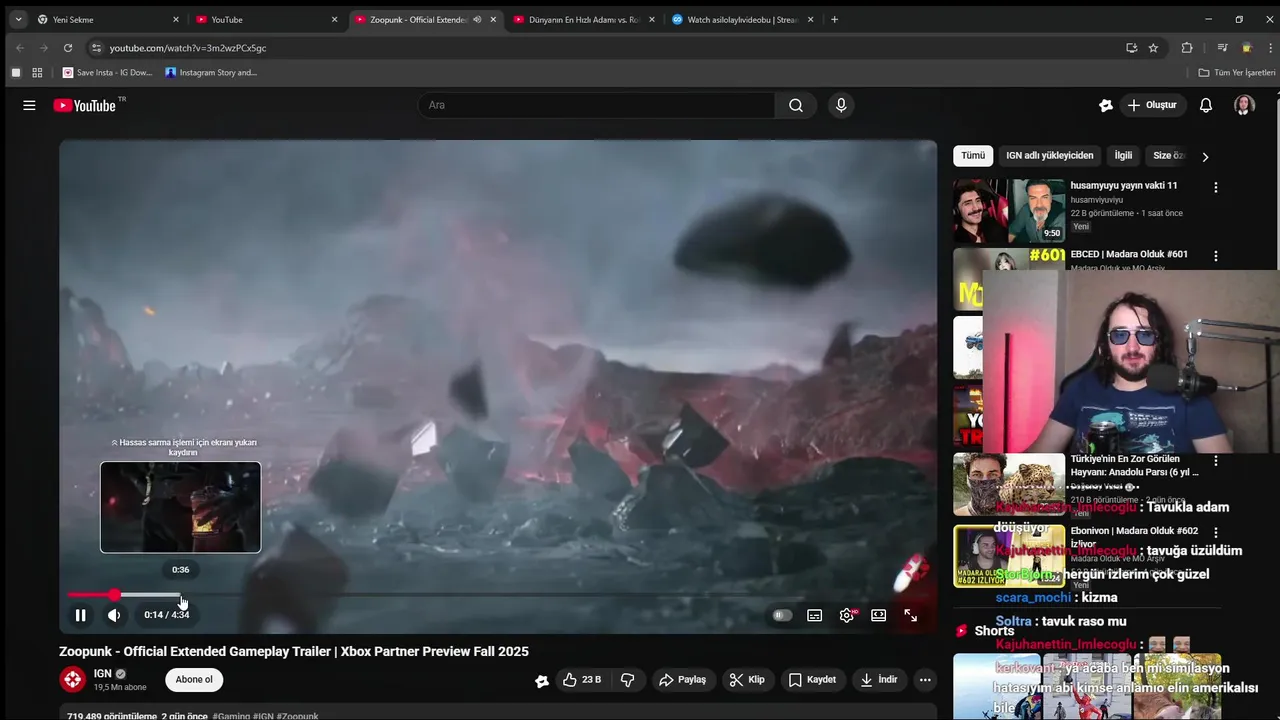Like the video with 23 B likes
Viewport: 1280px width, 720px height.
580,680
